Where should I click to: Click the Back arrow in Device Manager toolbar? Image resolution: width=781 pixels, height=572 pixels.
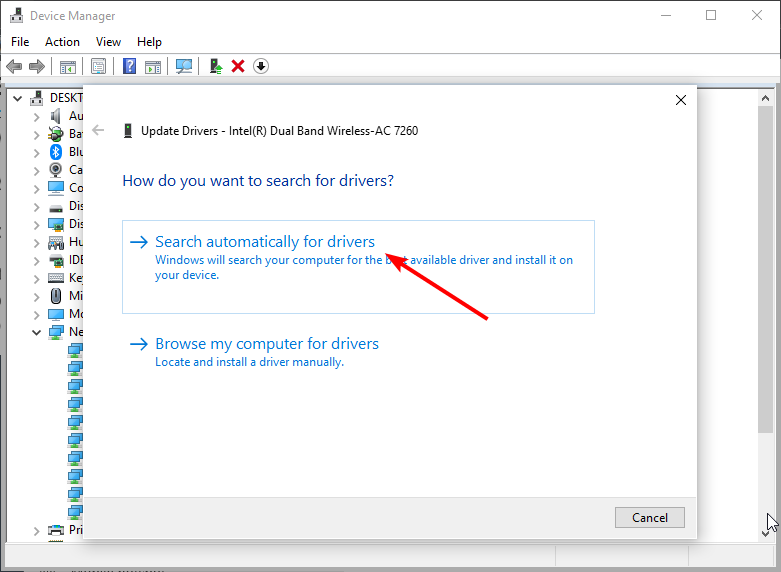pos(14,66)
